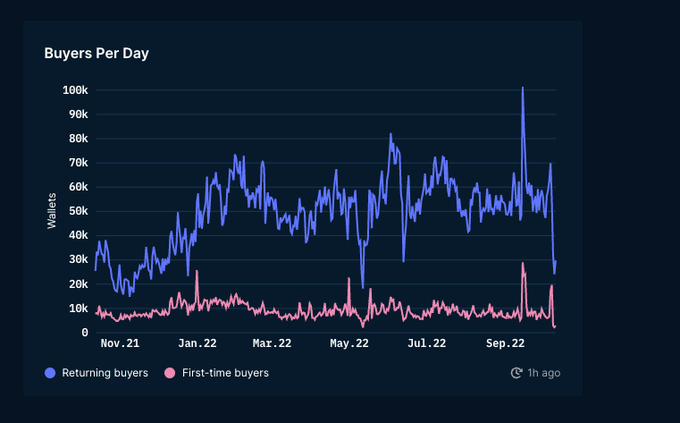Click the first-time buyers spike in January 2022

coord(197,272)
